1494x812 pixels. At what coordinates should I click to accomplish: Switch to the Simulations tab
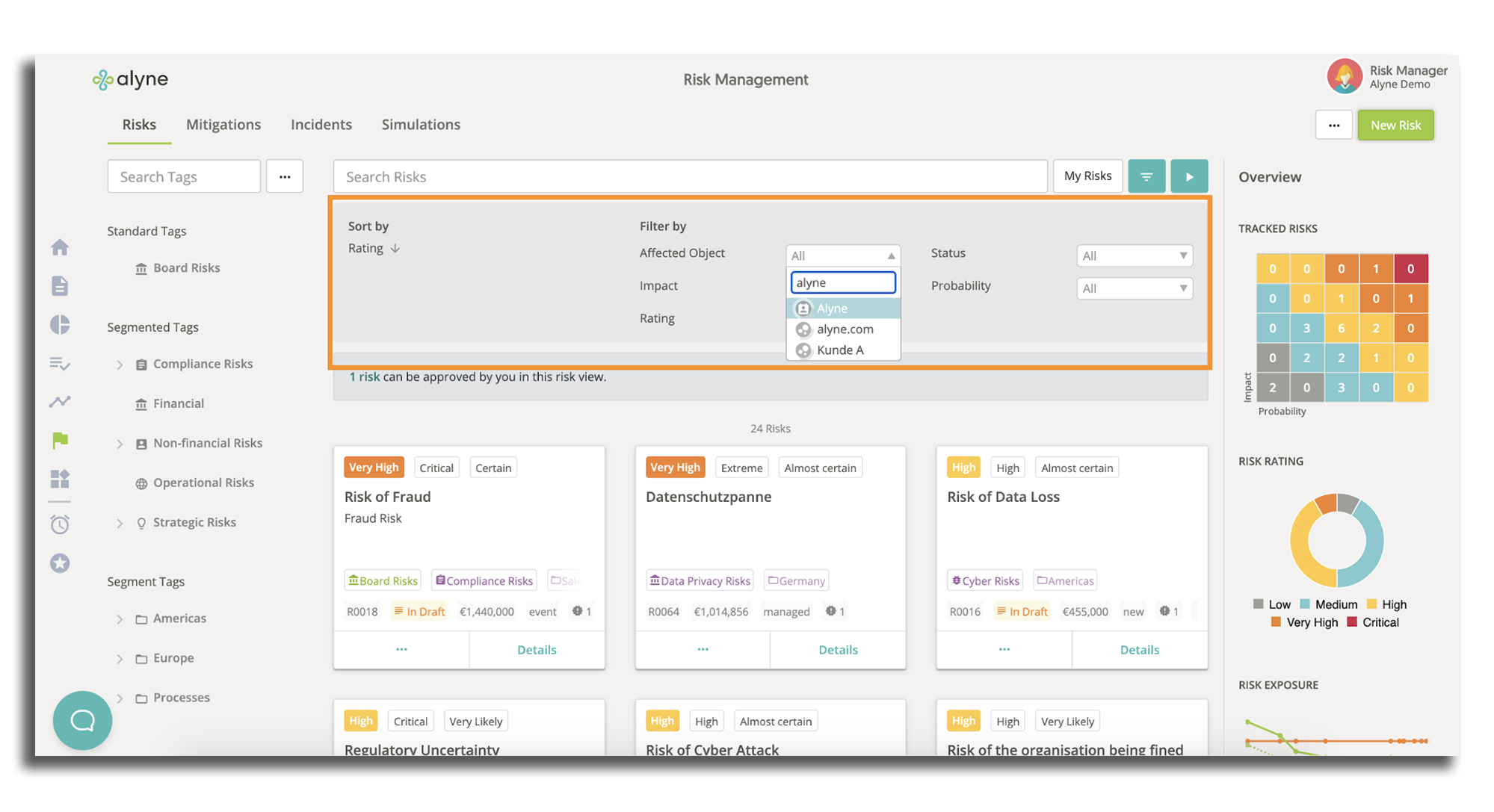(421, 125)
